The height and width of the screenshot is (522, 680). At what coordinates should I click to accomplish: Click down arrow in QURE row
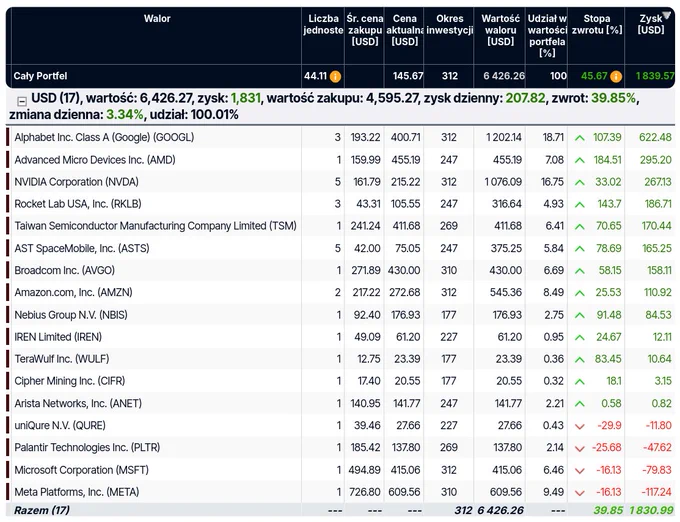(579, 426)
